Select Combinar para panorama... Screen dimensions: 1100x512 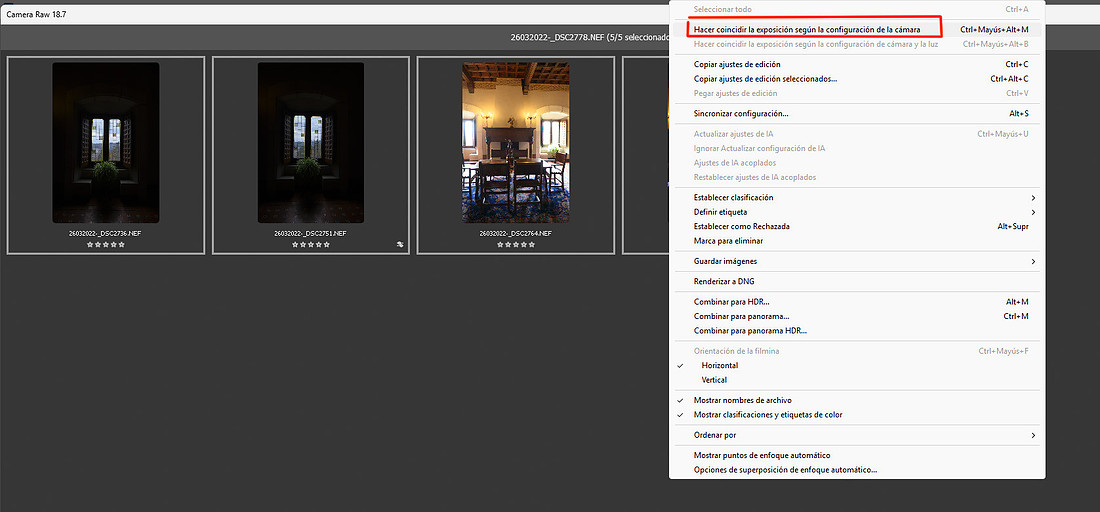click(857, 316)
